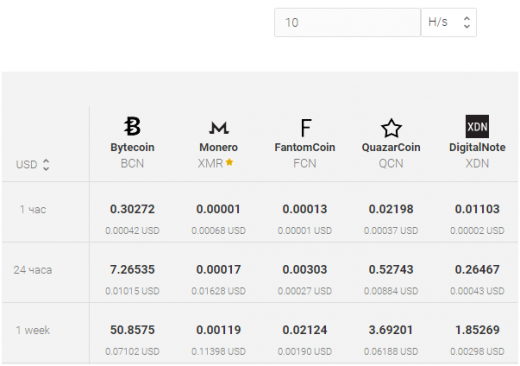This screenshot has height=366, width=520.
Task: Click the XMR ticker label
Action: [x=210, y=163]
